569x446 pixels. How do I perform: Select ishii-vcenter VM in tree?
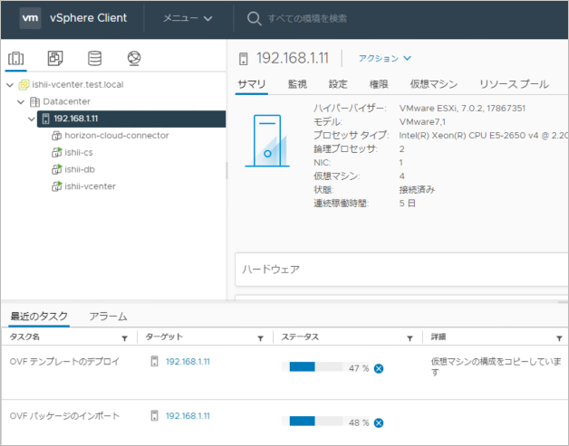pos(90,187)
